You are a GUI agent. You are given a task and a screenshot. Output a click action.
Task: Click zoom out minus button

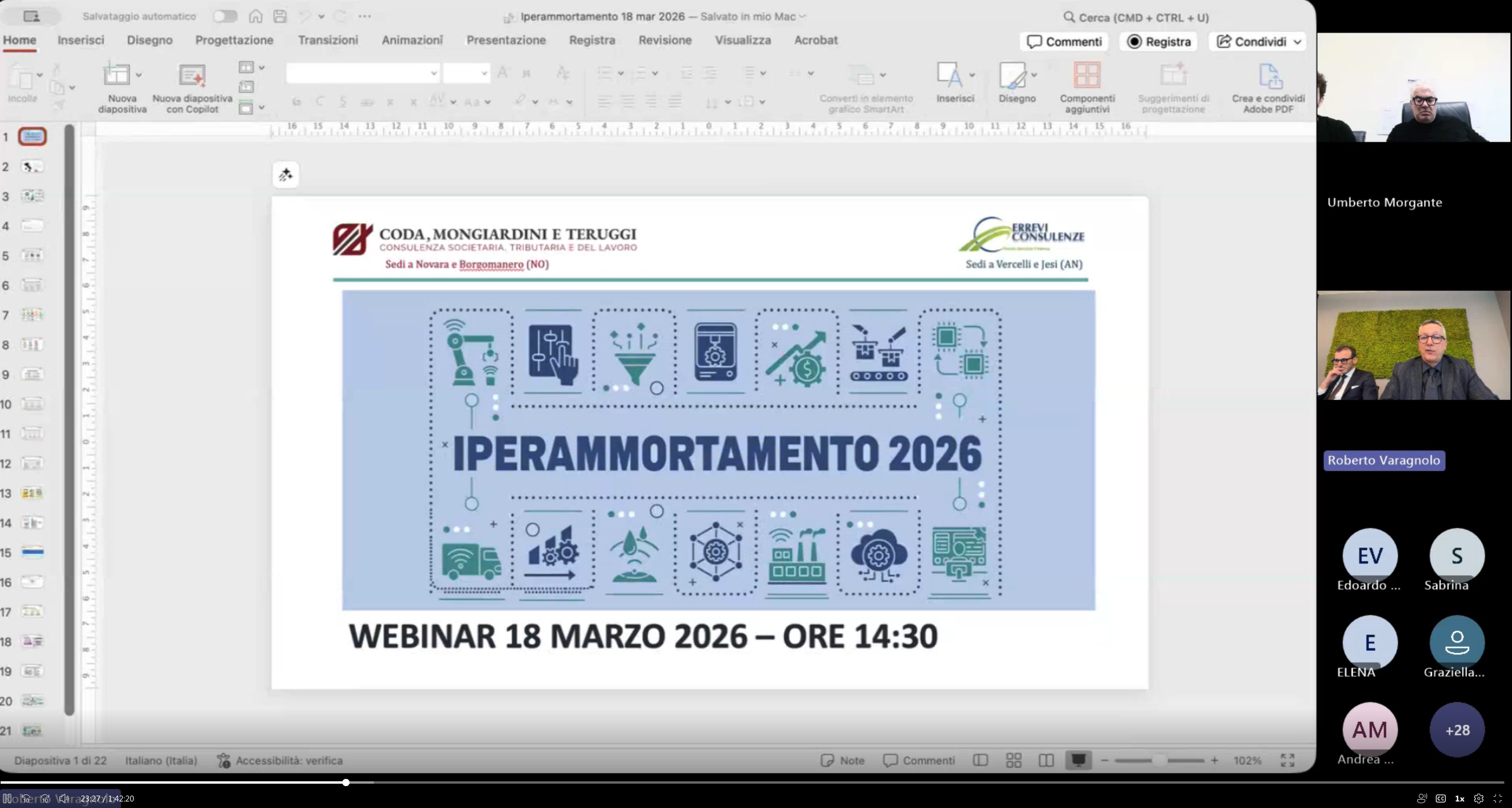coord(1104,760)
